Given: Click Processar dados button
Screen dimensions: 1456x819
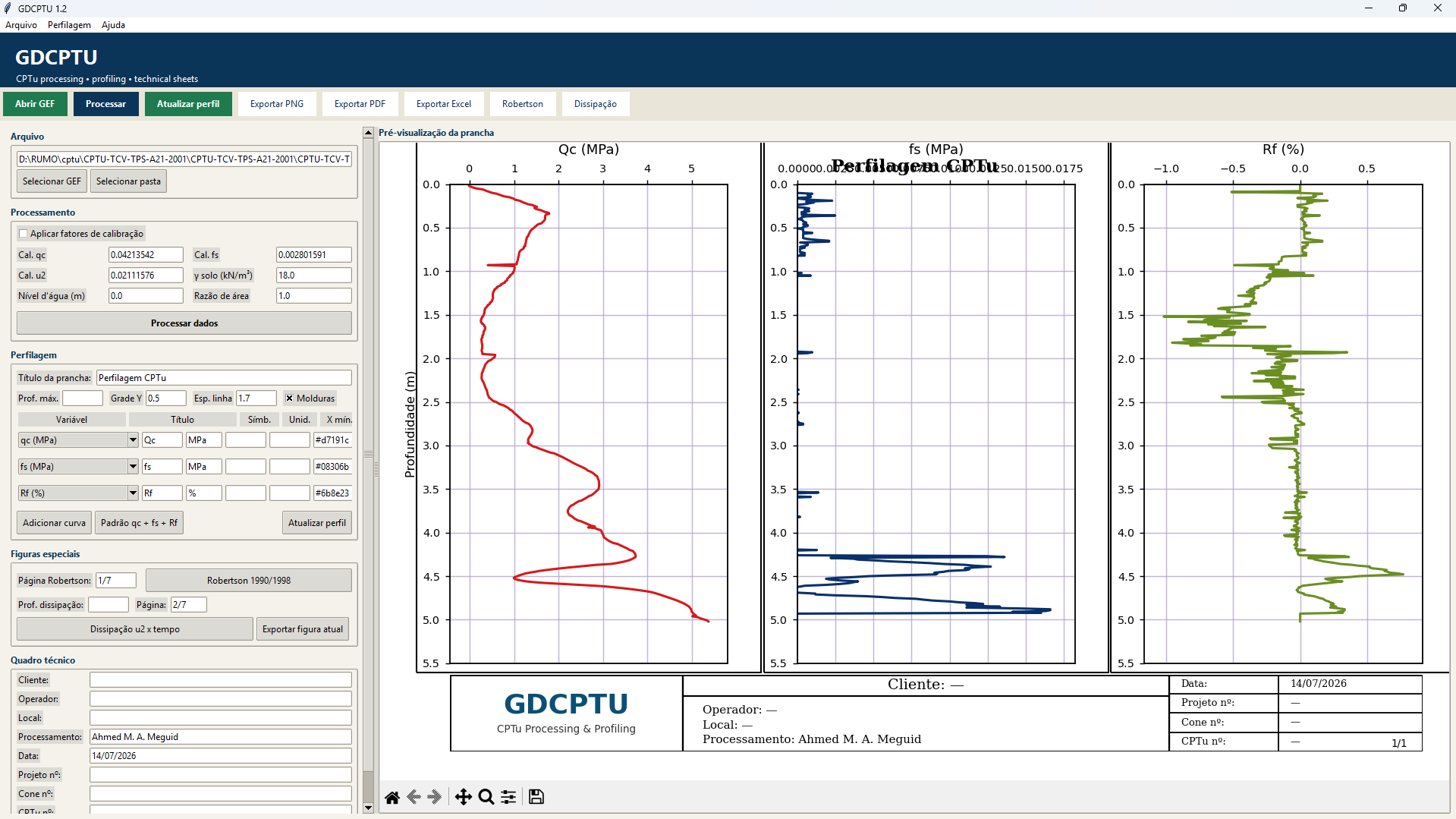Looking at the screenshot, I should coord(184,323).
